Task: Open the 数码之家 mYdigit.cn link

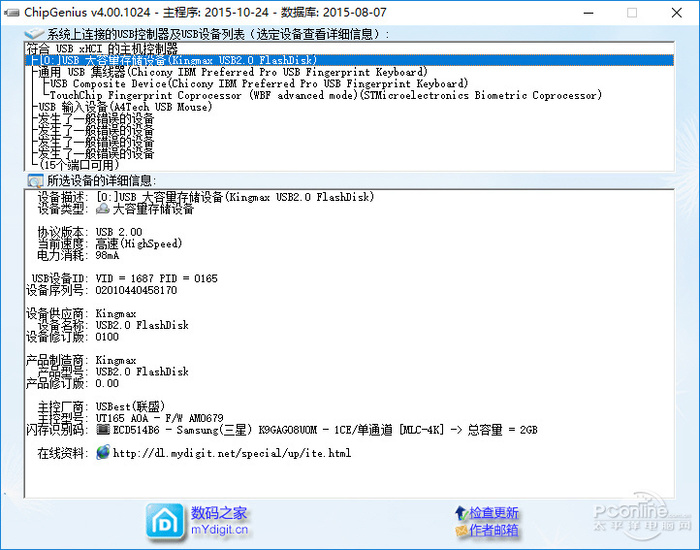Action: click(220, 520)
